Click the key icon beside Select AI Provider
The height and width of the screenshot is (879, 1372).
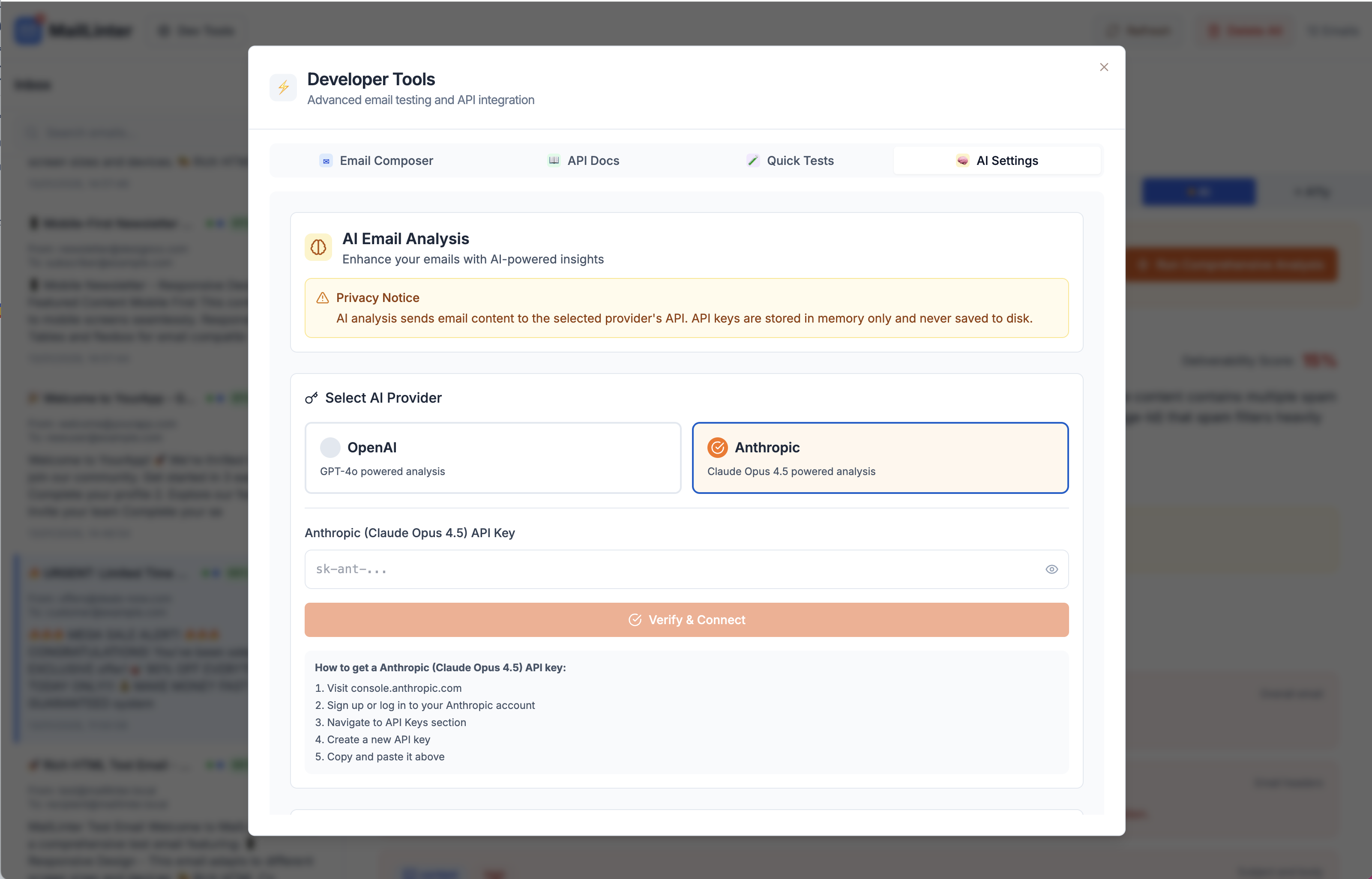(x=311, y=398)
